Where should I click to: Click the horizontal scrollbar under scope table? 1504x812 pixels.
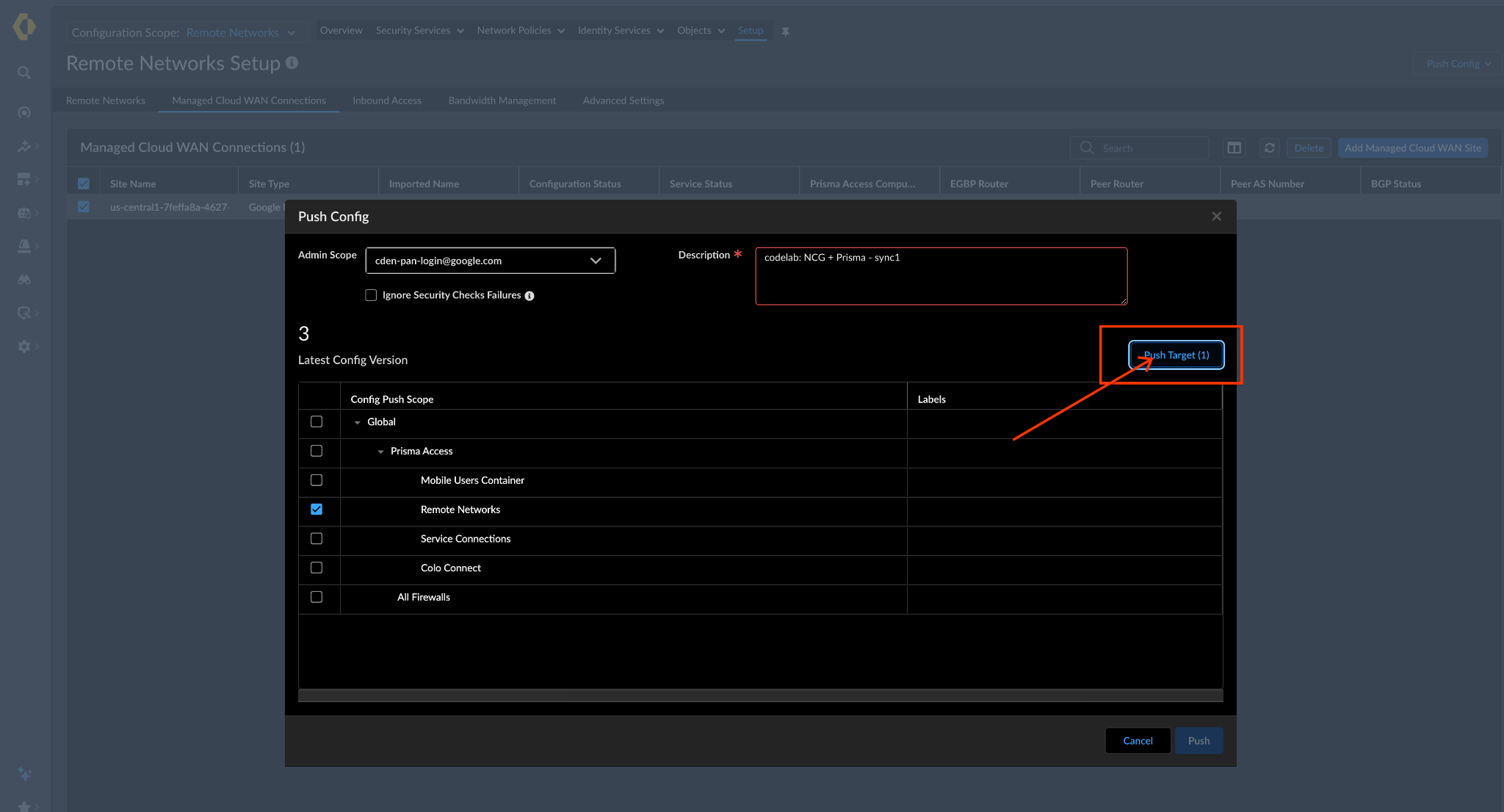(761, 695)
